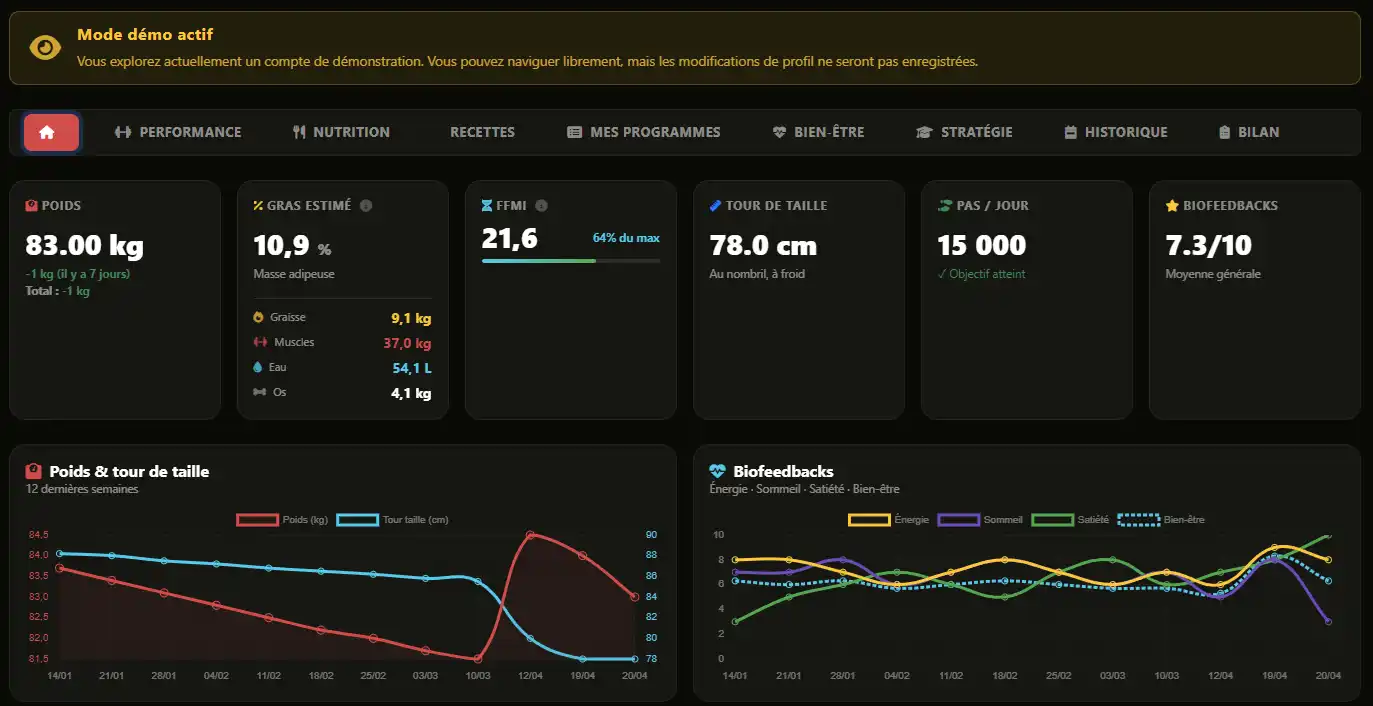The width and height of the screenshot is (1373, 706).
Task: Click the star icon on Biofeedbacks card
Action: tap(1172, 206)
